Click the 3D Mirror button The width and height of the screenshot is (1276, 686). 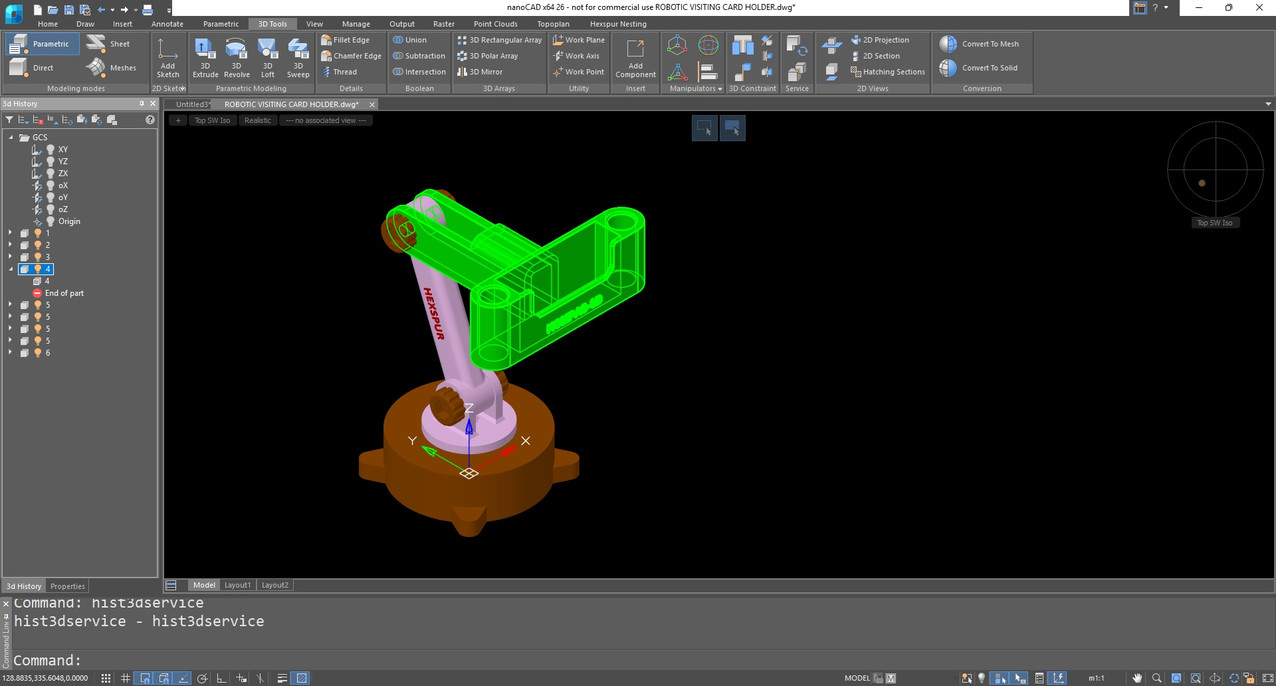[480, 72]
